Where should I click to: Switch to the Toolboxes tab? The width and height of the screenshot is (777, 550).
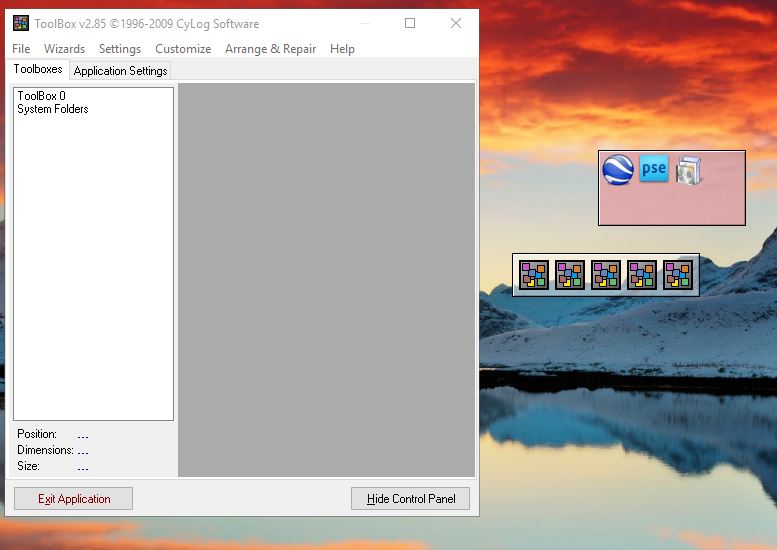tap(38, 69)
